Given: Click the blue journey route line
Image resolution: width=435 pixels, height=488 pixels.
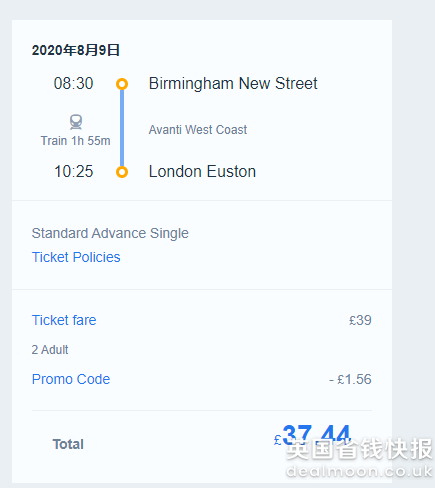Looking at the screenshot, I should click(122, 128).
